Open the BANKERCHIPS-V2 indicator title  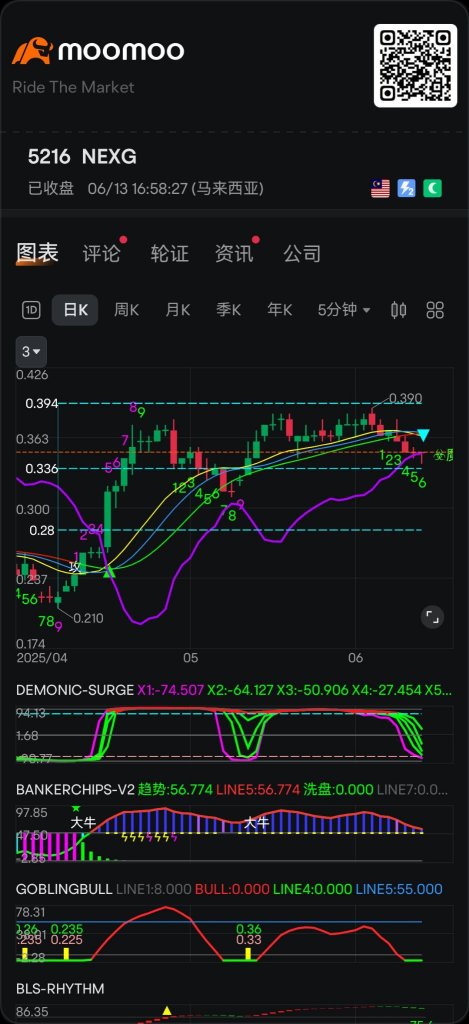(x=75, y=790)
